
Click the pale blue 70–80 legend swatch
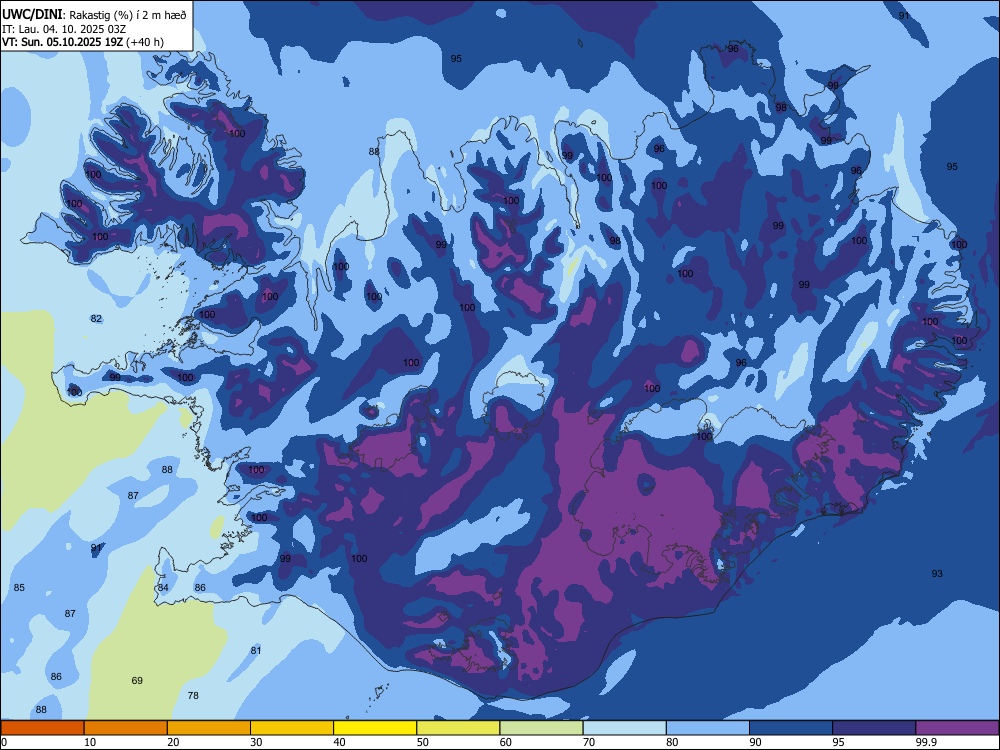(625, 728)
